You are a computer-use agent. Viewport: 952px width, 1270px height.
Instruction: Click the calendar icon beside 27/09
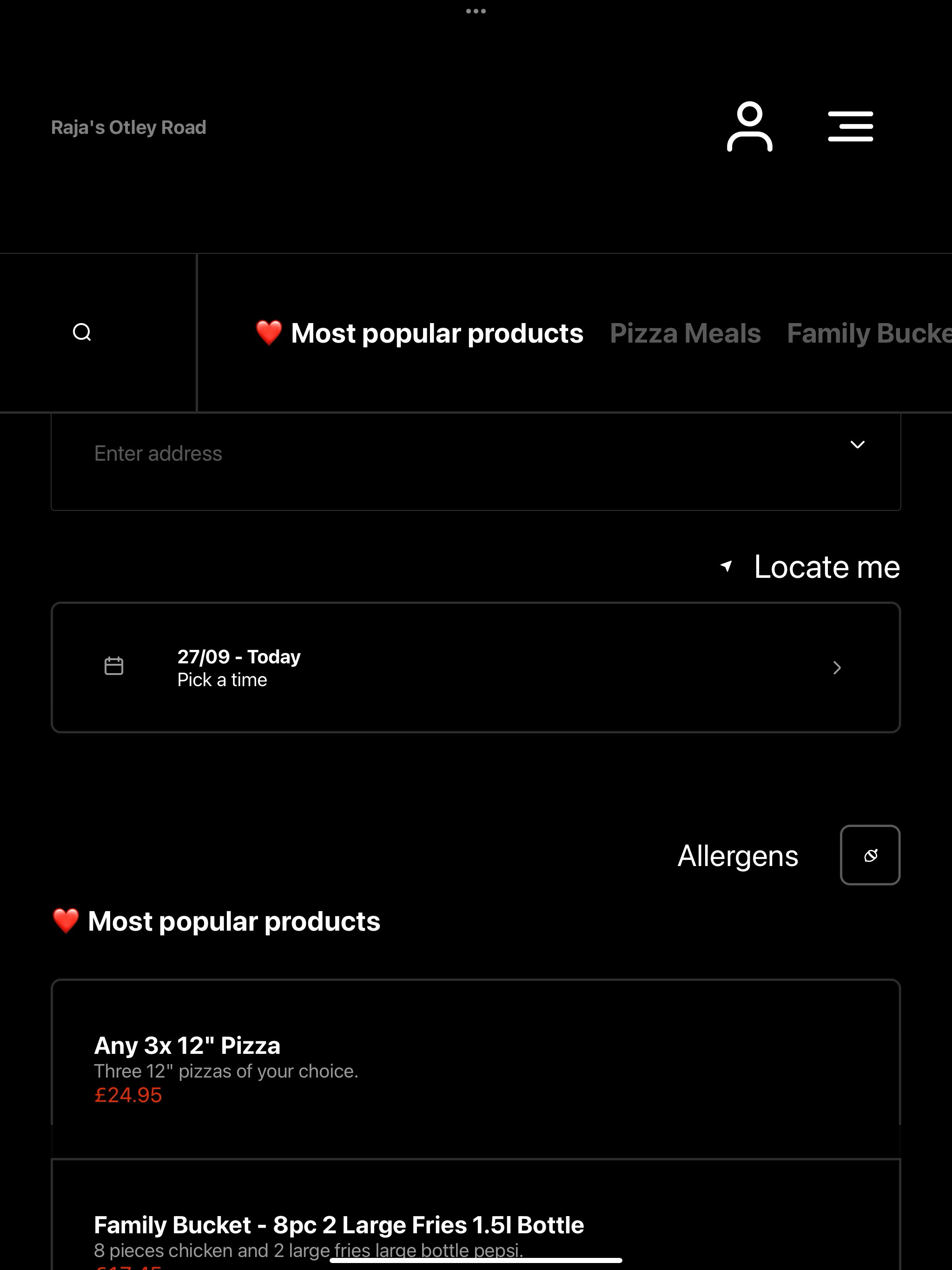114,666
